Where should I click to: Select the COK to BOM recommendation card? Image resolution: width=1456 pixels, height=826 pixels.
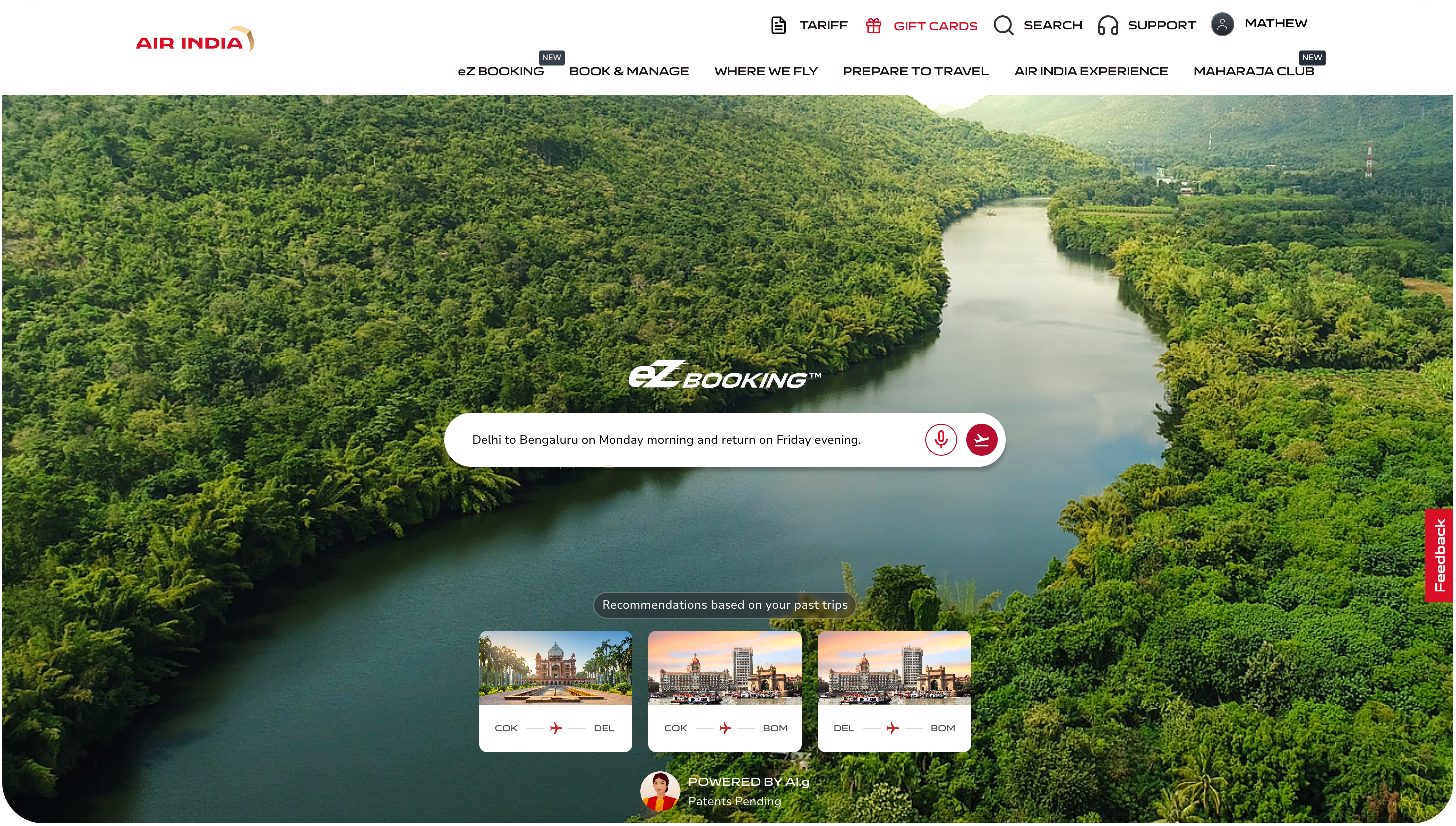(x=724, y=690)
